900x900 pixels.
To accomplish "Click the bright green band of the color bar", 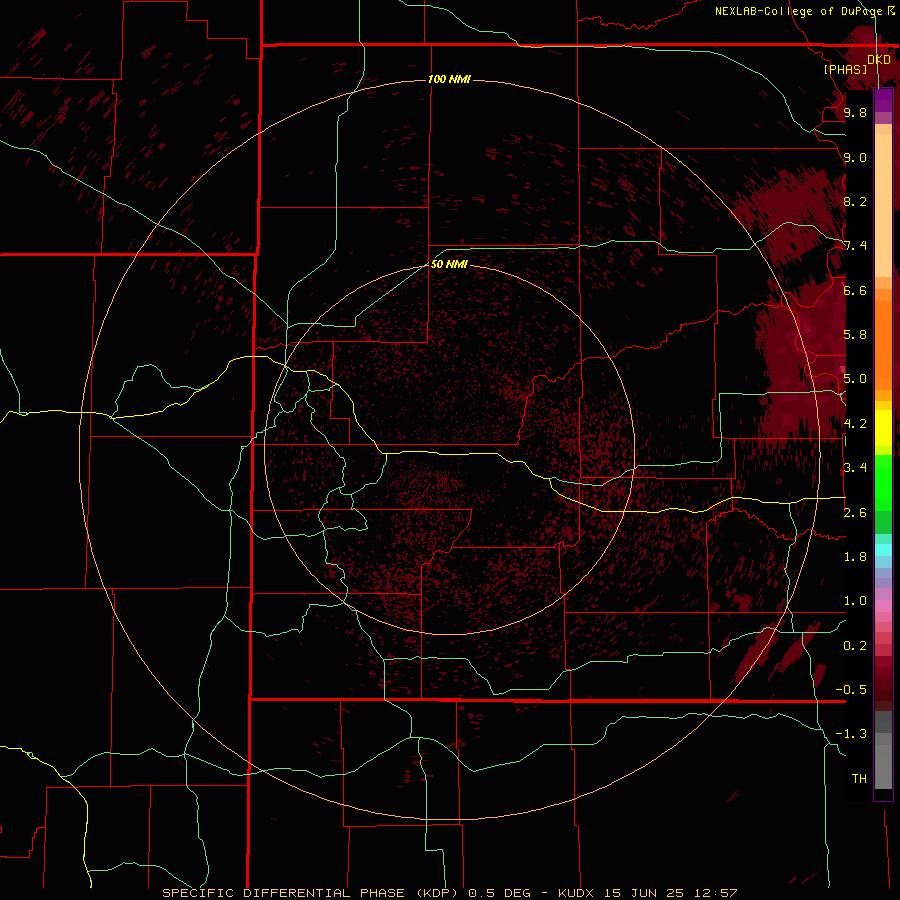I will [883, 482].
